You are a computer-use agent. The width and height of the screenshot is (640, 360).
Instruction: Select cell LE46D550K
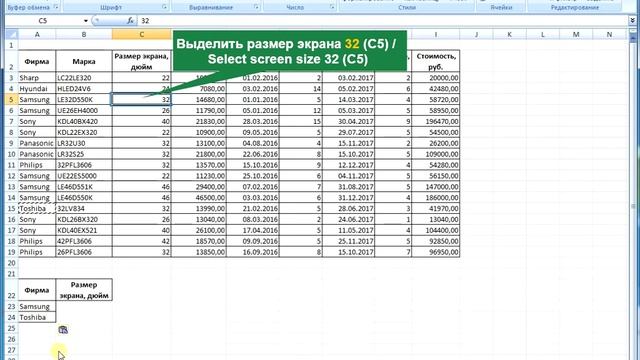(x=84, y=198)
